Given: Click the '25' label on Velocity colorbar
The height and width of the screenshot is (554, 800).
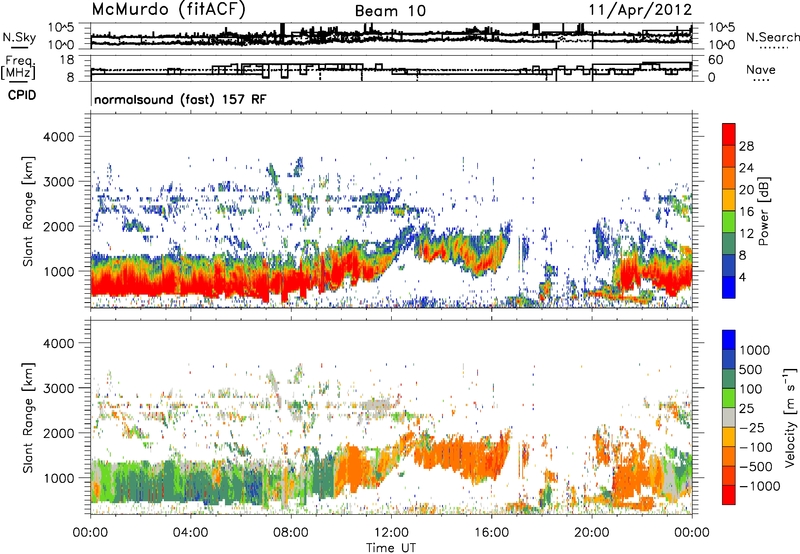Looking at the screenshot, I should (x=746, y=408).
